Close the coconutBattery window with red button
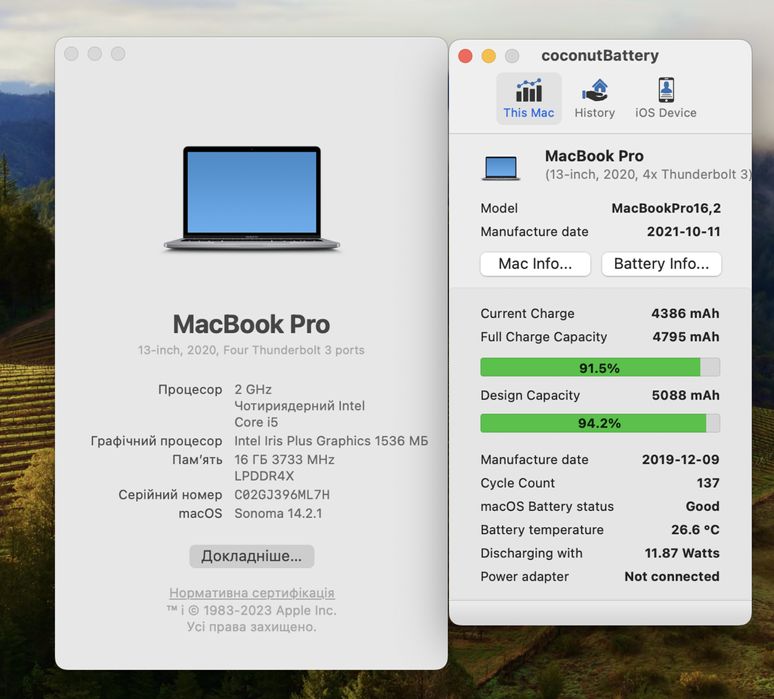Screen dimensions: 774x699 (x=465, y=56)
